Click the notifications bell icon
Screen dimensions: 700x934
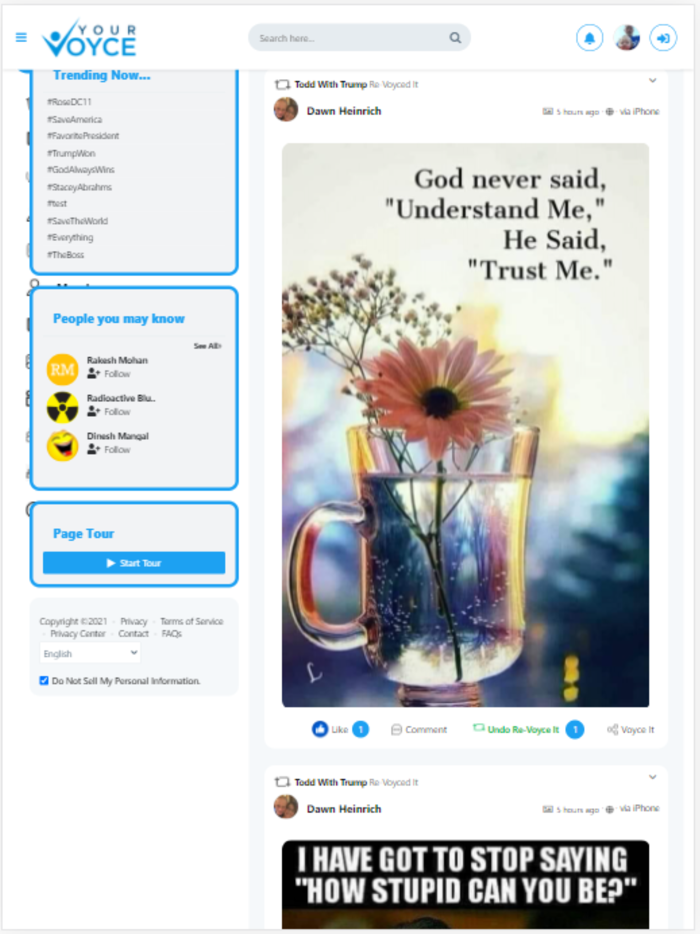pos(589,38)
